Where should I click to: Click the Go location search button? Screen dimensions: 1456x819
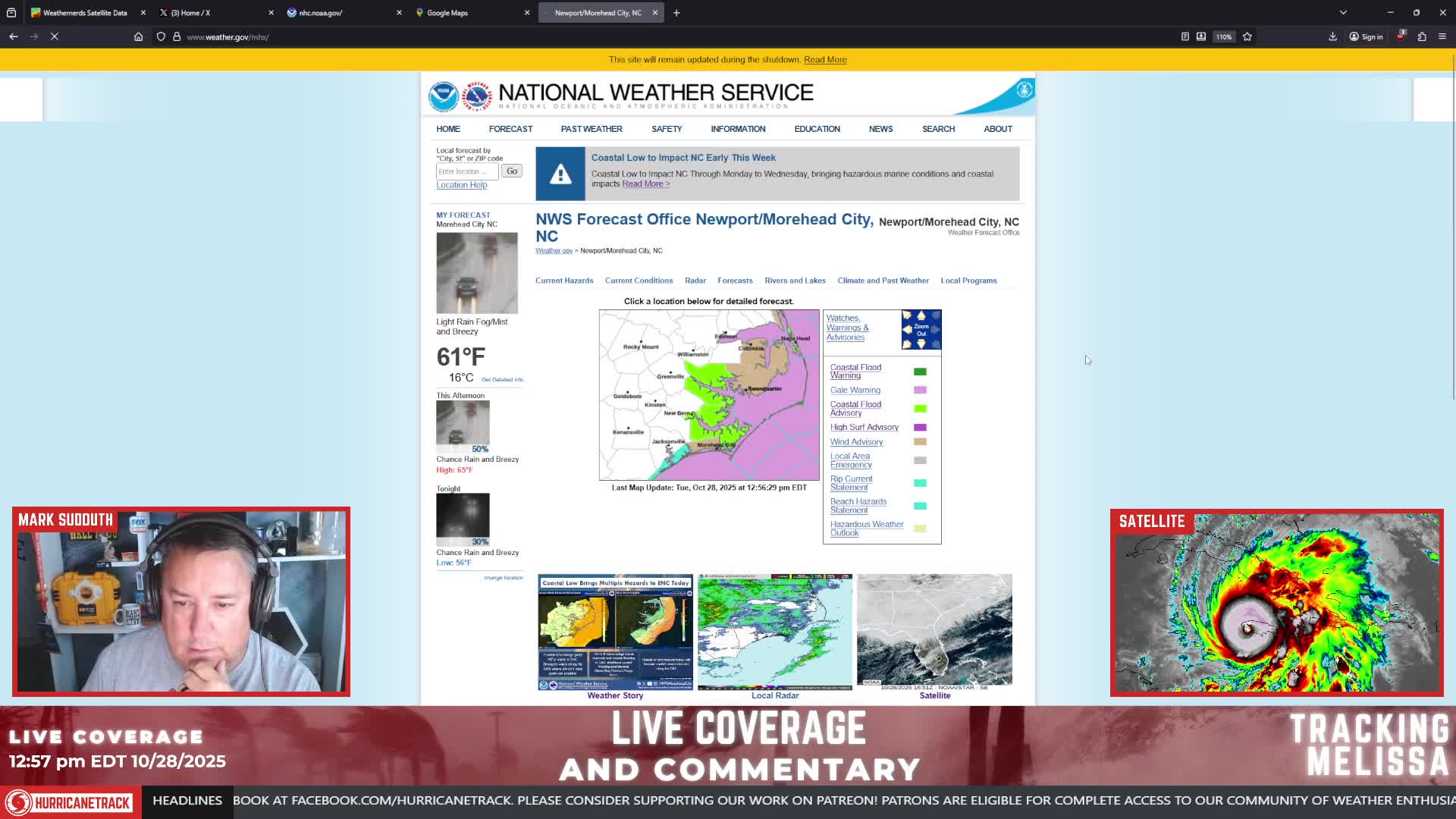tap(512, 171)
